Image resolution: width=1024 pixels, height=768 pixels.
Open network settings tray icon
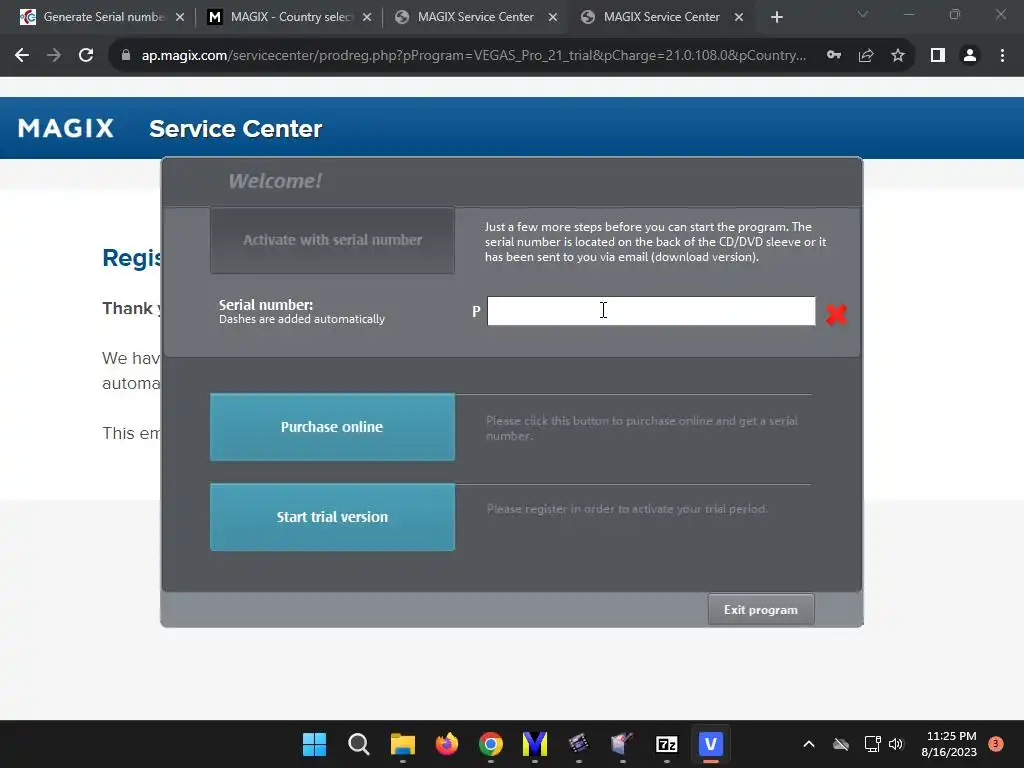[x=872, y=744]
